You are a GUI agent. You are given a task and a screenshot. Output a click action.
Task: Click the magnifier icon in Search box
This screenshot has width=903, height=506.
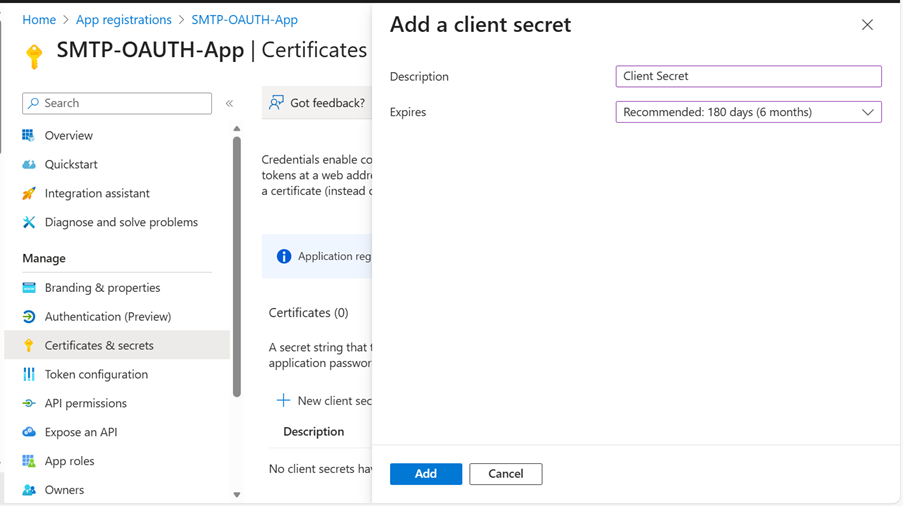33,103
